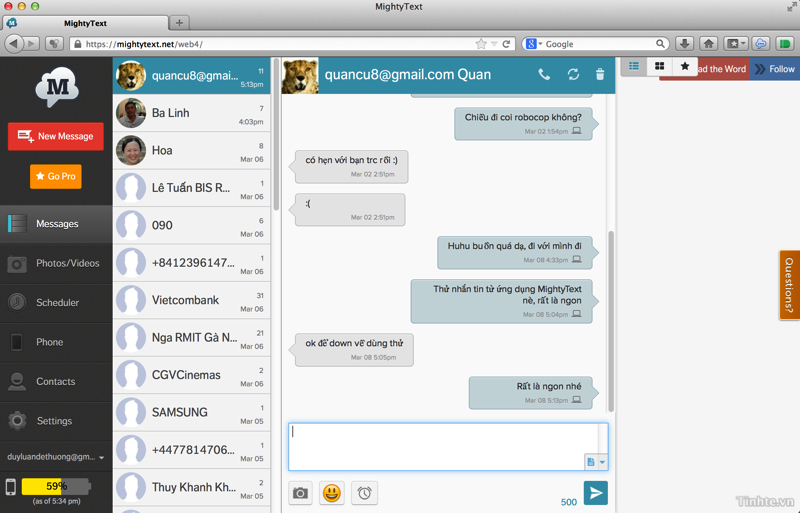Click the conversation scrollbar

(611, 250)
